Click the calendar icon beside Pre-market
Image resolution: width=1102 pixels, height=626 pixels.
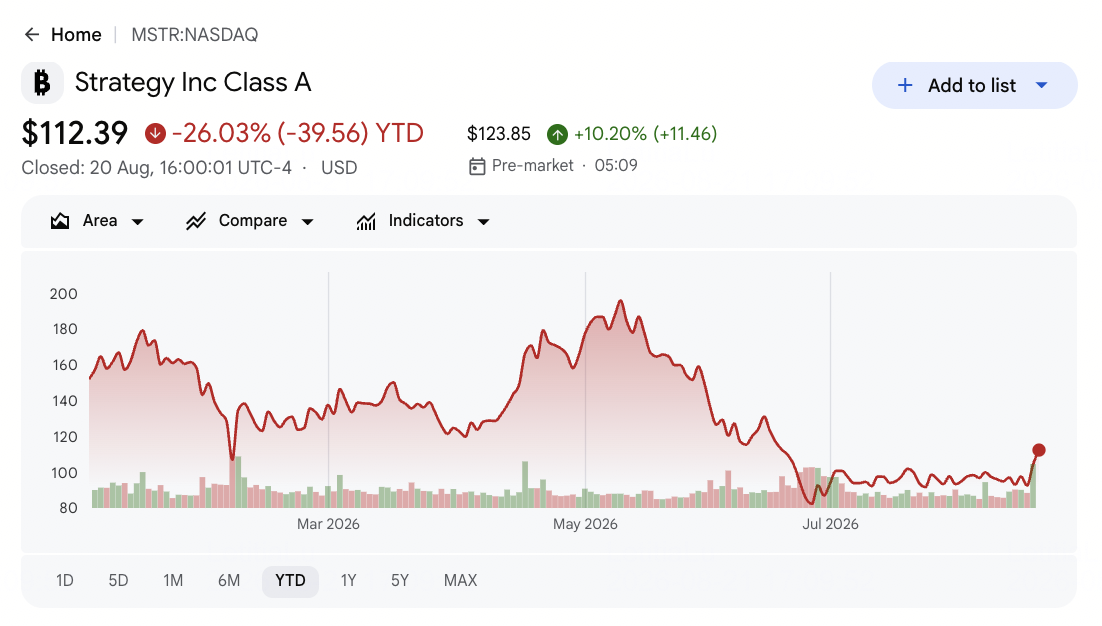point(477,167)
